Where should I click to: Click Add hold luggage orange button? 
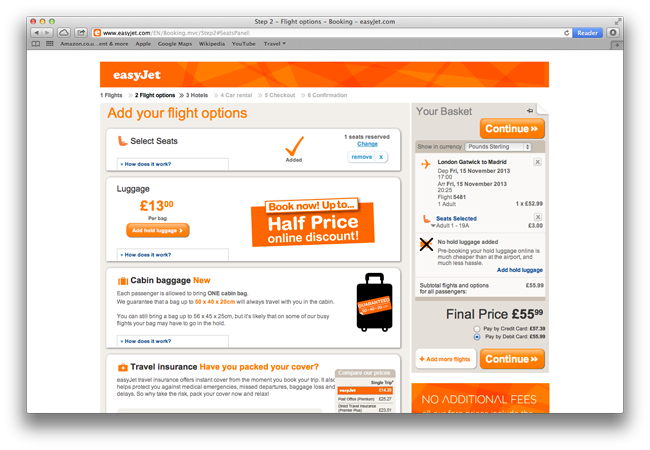tap(158, 230)
